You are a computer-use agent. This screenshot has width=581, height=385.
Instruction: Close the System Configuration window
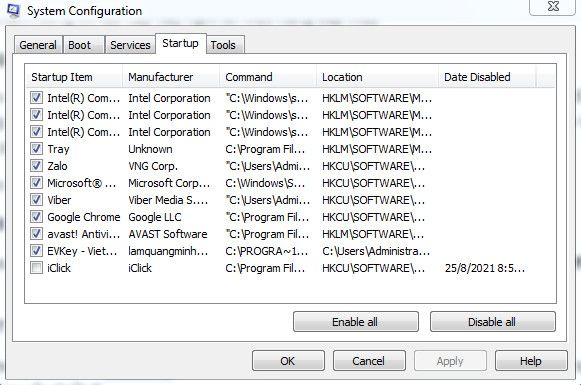tap(552, 7)
